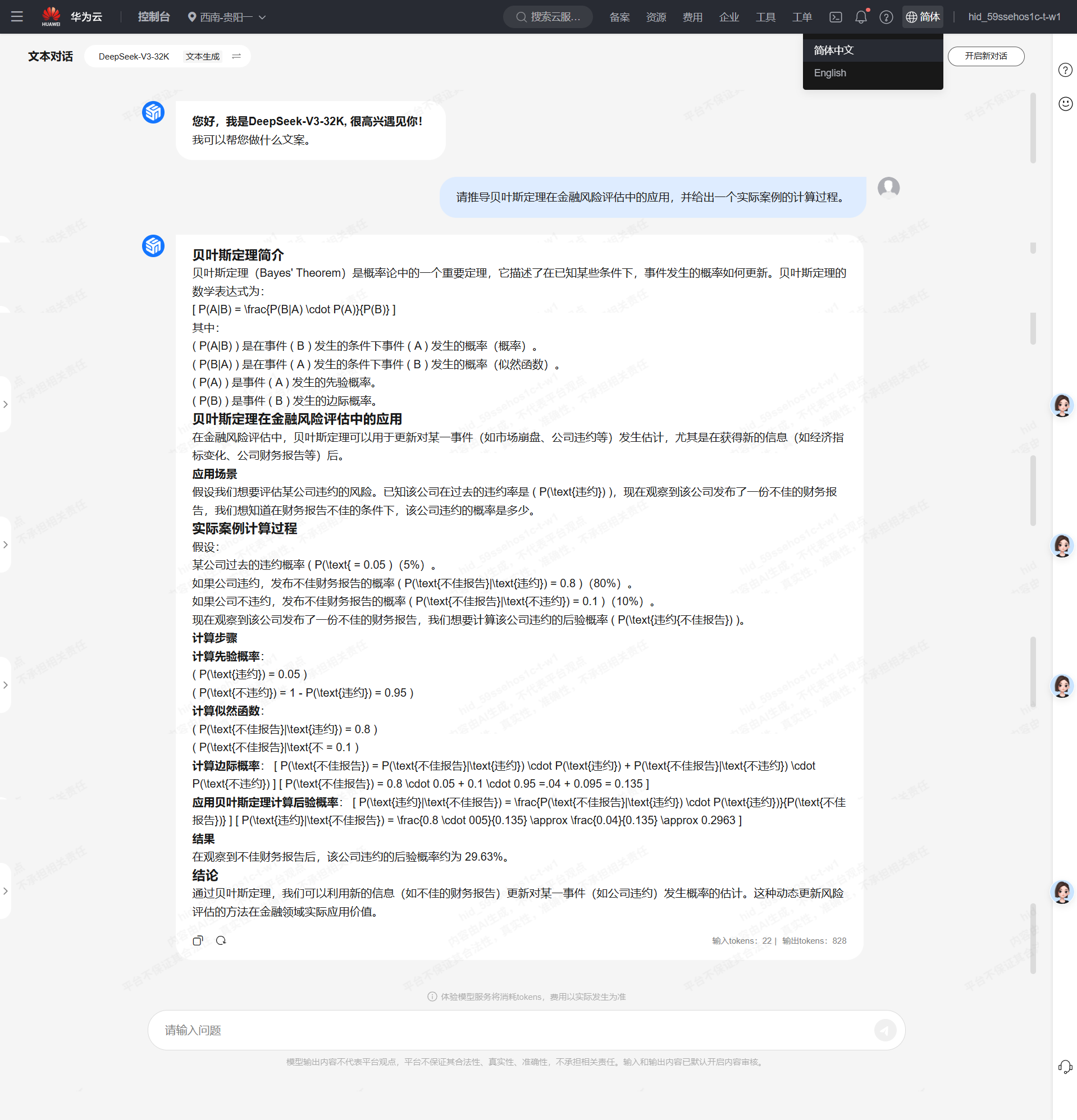Click the 输出tokens: 828 counter
This screenshot has height=1120, width=1077.
[814, 940]
